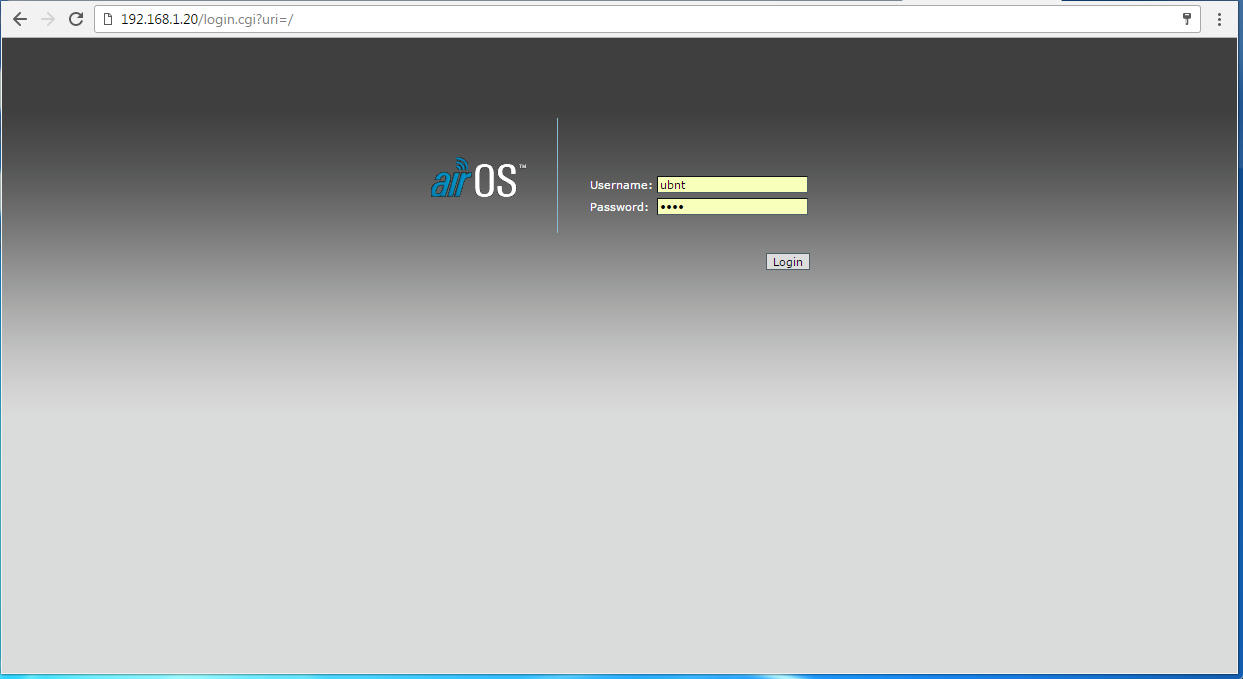Open the Chrome three-dot menu
The width and height of the screenshot is (1243, 679).
point(1220,19)
